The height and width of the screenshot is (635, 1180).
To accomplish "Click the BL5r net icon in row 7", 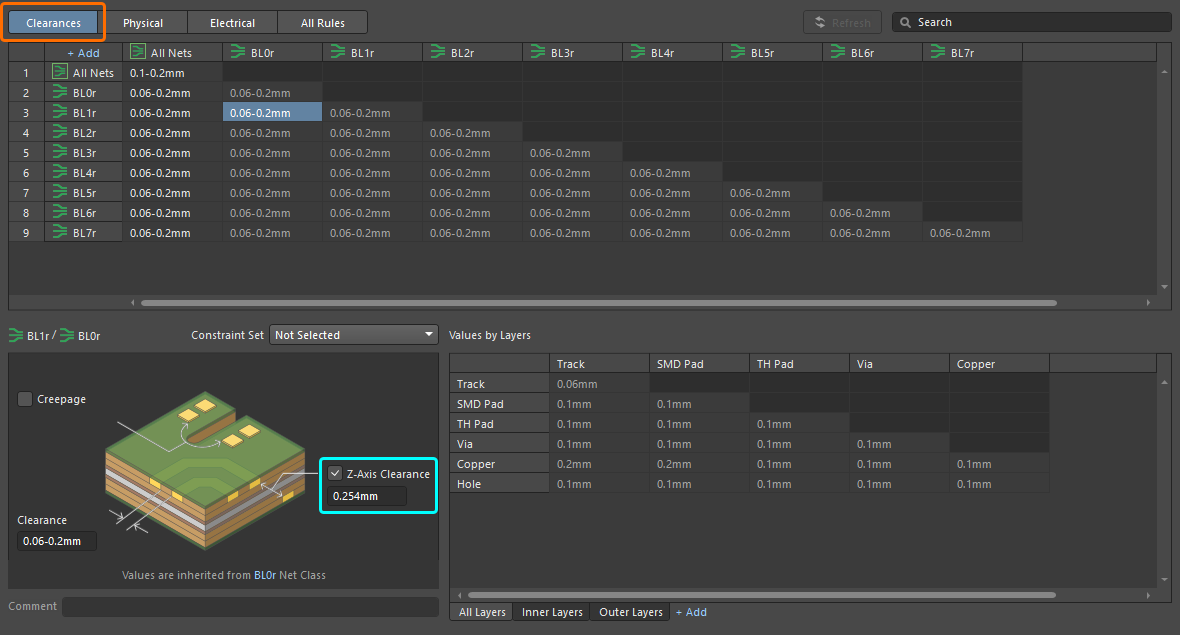I will [x=60, y=192].
